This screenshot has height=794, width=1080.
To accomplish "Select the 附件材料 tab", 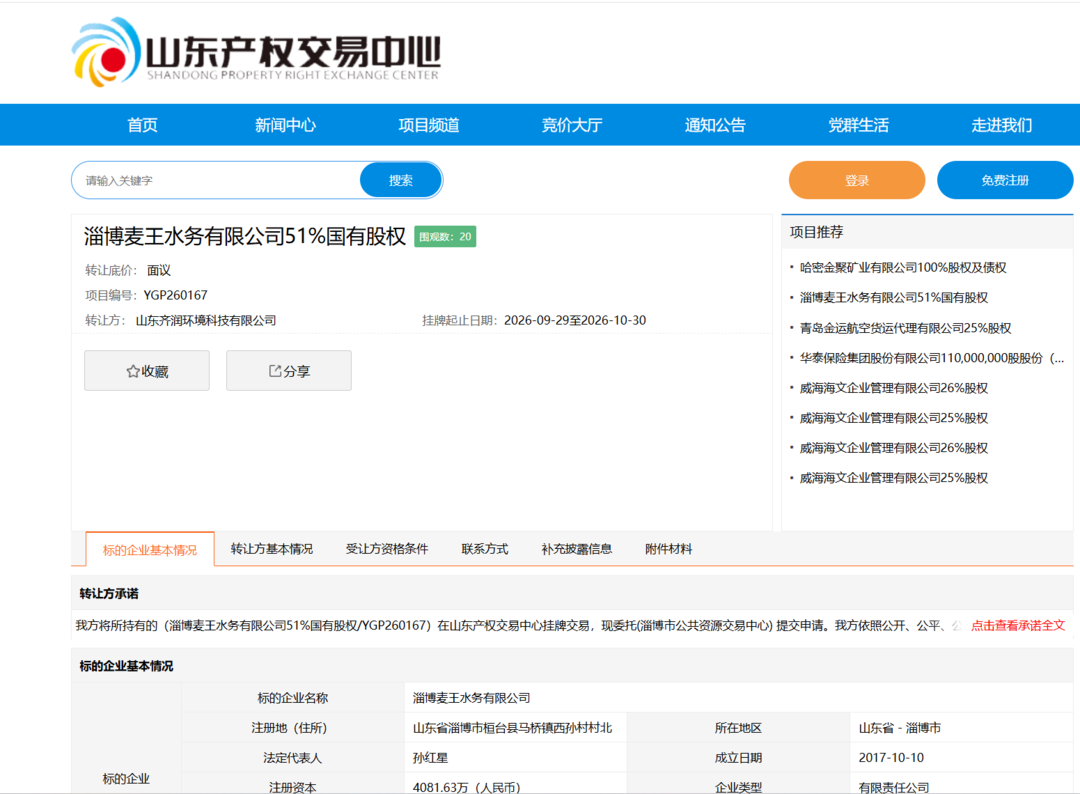I will (x=668, y=549).
